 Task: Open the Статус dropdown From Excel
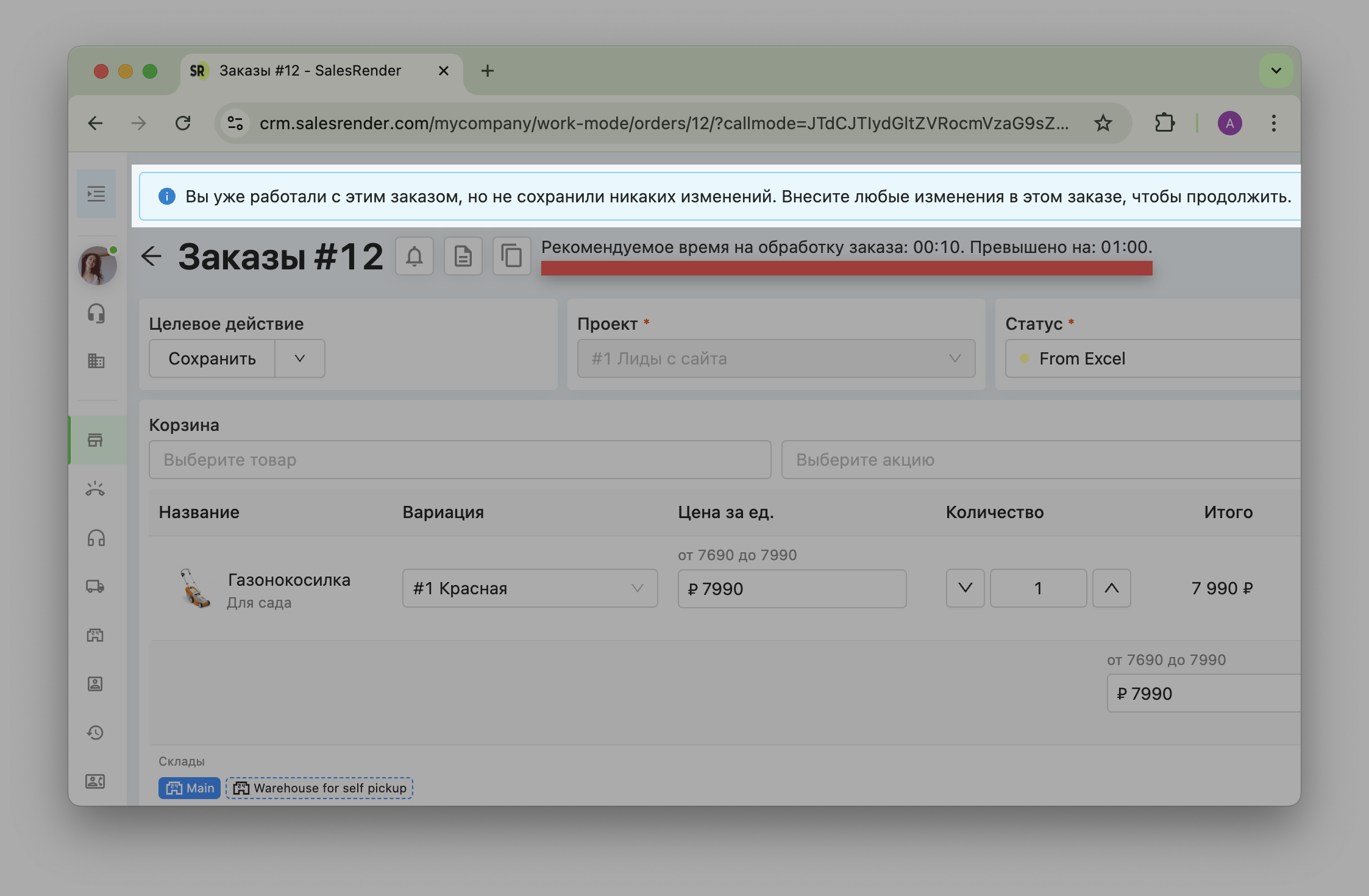click(x=1153, y=358)
